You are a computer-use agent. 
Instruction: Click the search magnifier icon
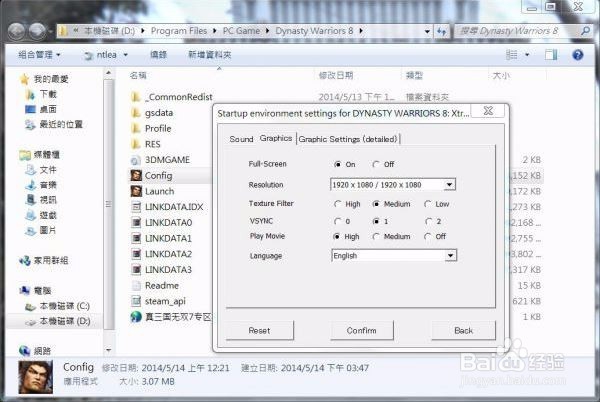click(585, 31)
